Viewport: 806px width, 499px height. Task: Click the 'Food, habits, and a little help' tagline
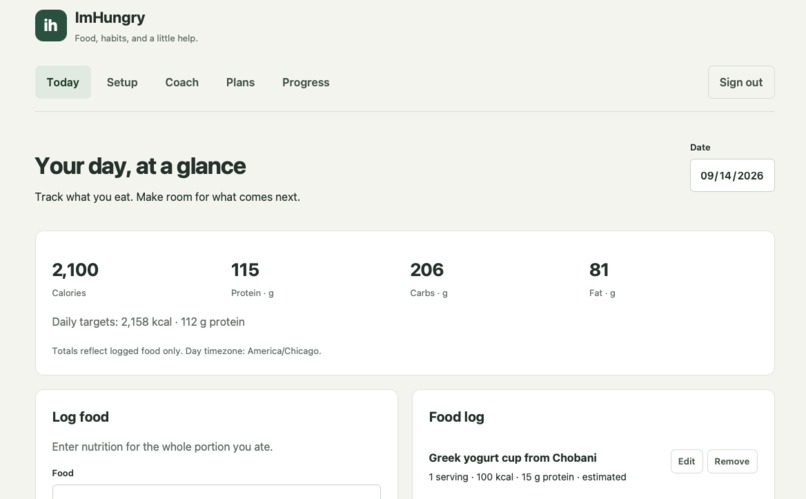tap(136, 38)
